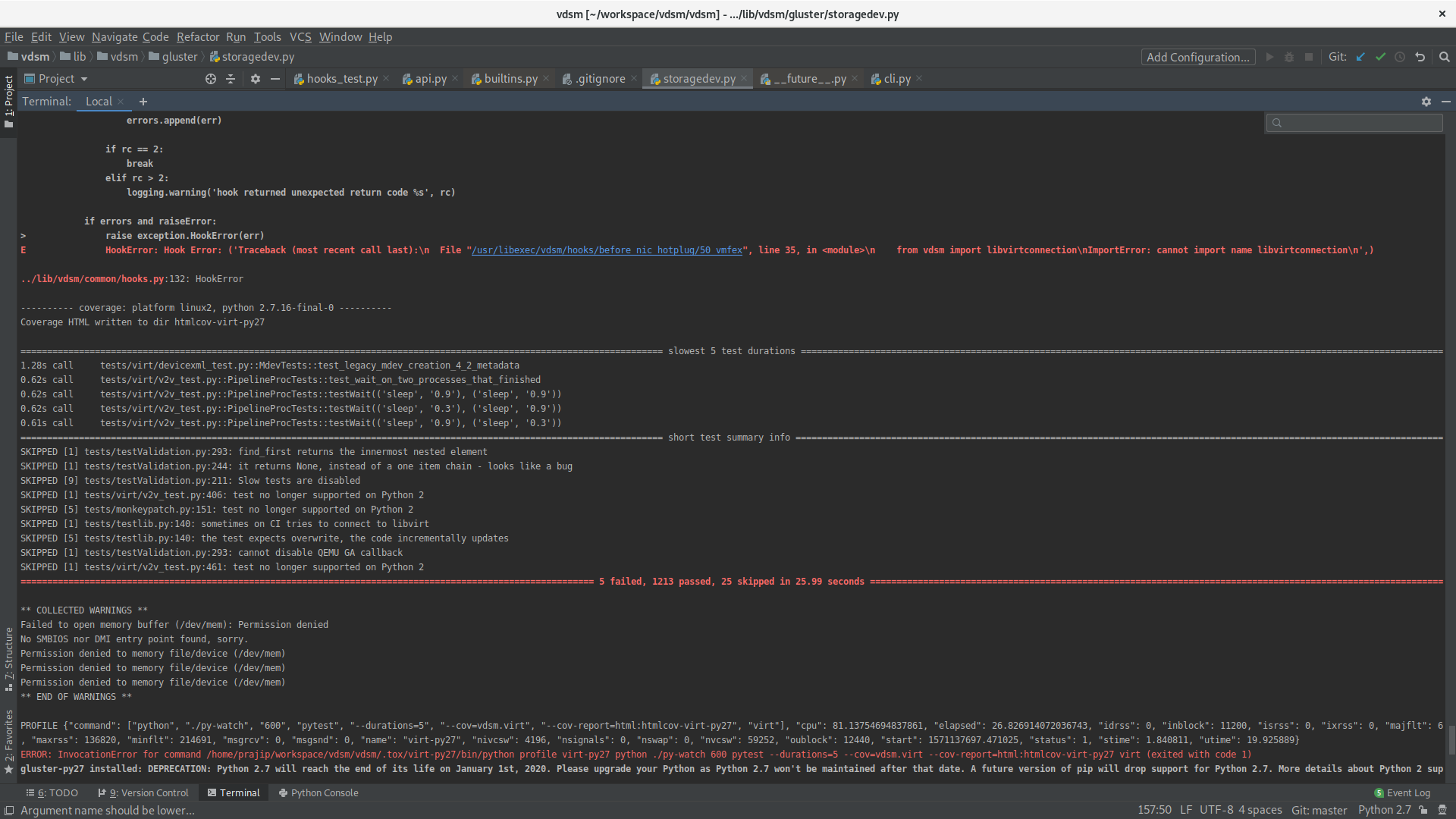The width and height of the screenshot is (1456, 819).
Task: Open terminal panel settings gear
Action: pyautogui.click(x=1426, y=102)
